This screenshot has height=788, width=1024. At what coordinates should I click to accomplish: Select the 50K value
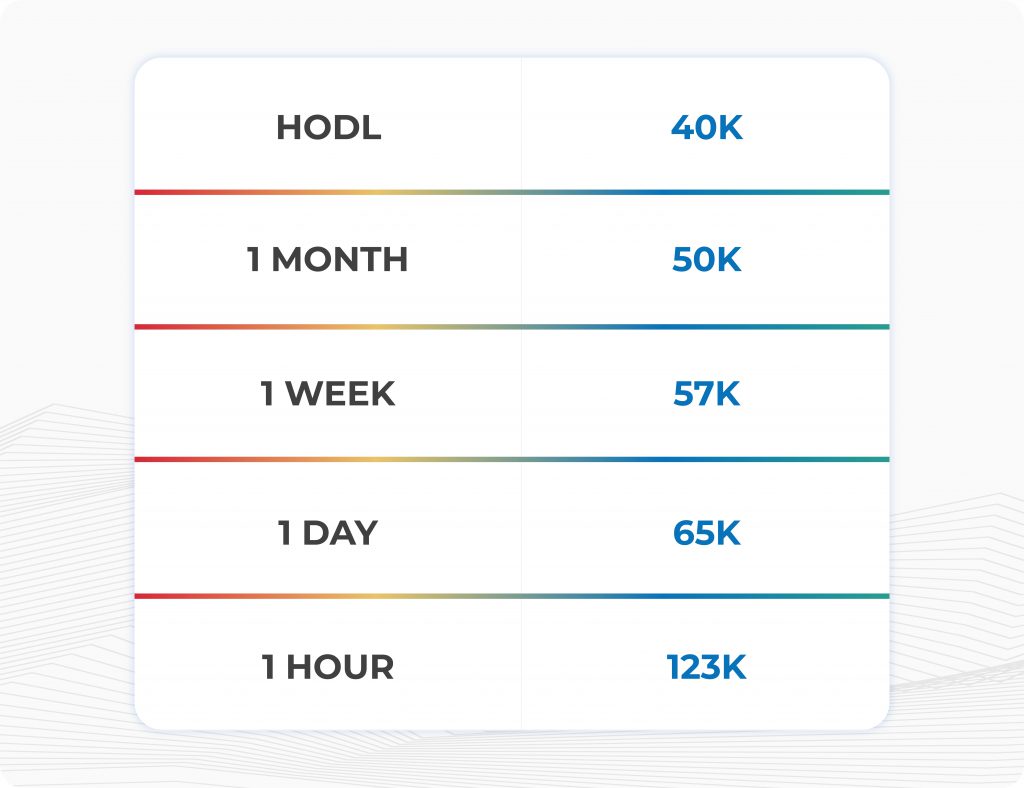[x=706, y=260]
